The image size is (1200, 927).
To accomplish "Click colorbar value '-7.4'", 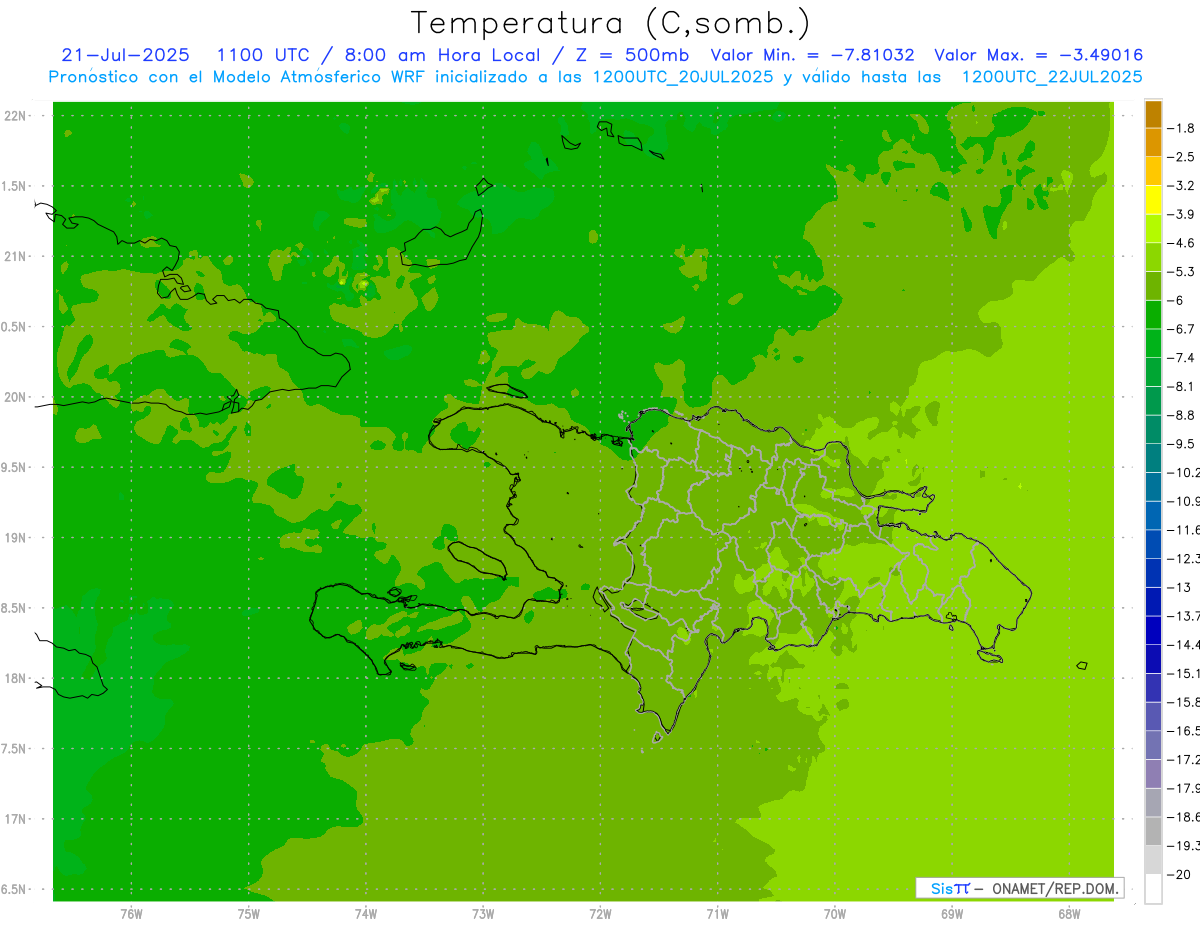I will (x=1182, y=358).
